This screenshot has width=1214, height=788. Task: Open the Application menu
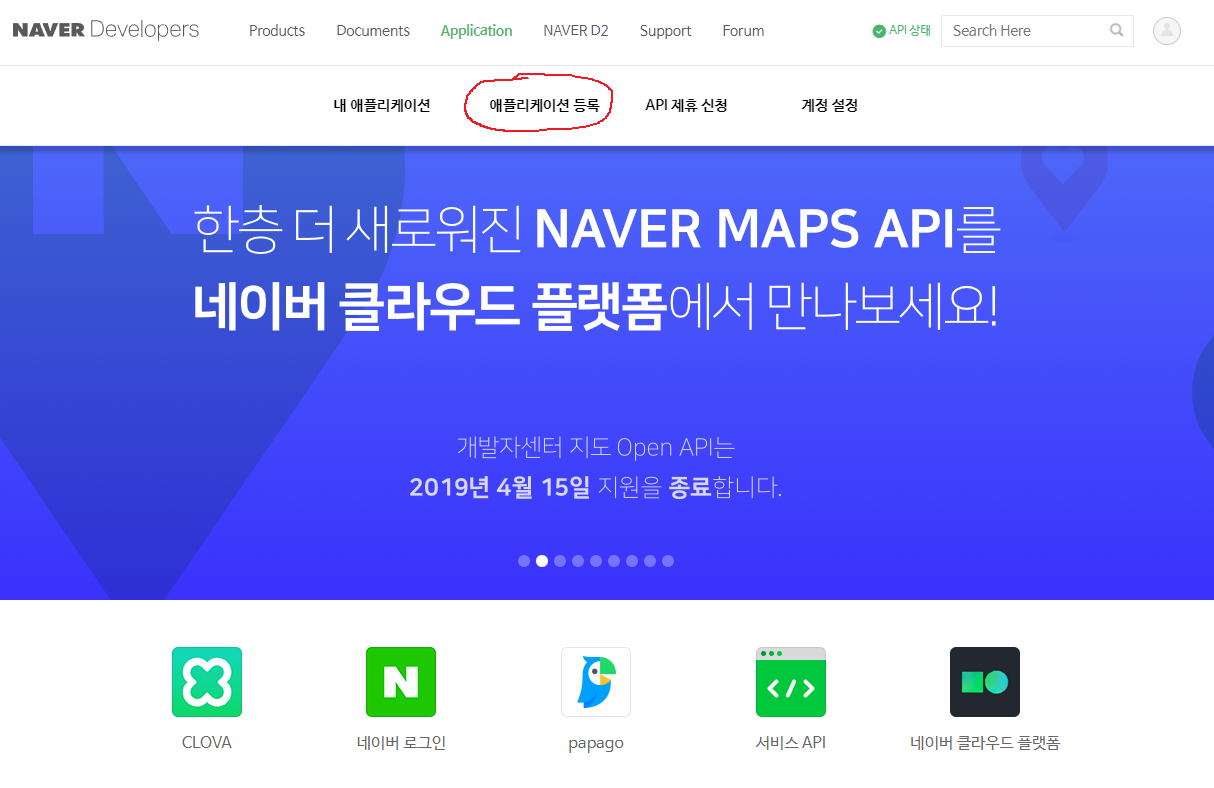point(477,31)
